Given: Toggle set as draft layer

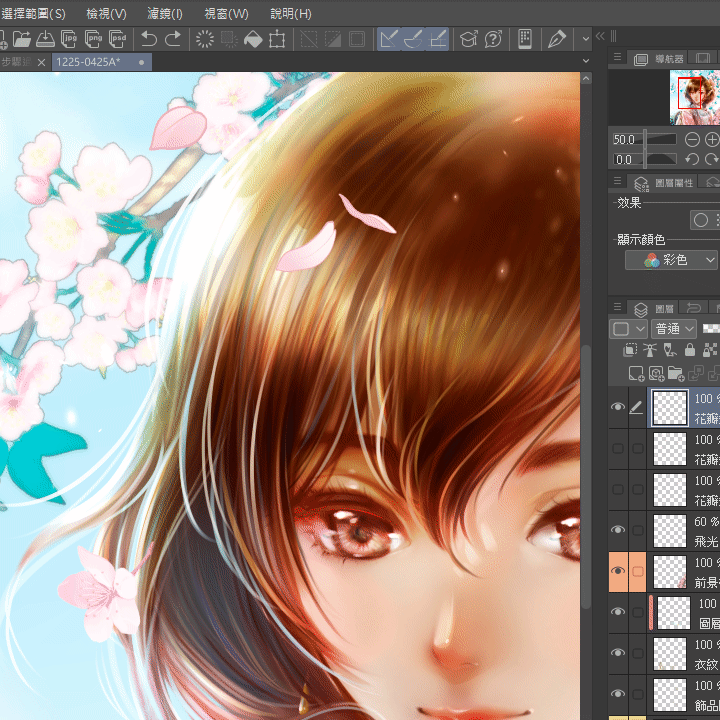Looking at the screenshot, I should [x=670, y=350].
